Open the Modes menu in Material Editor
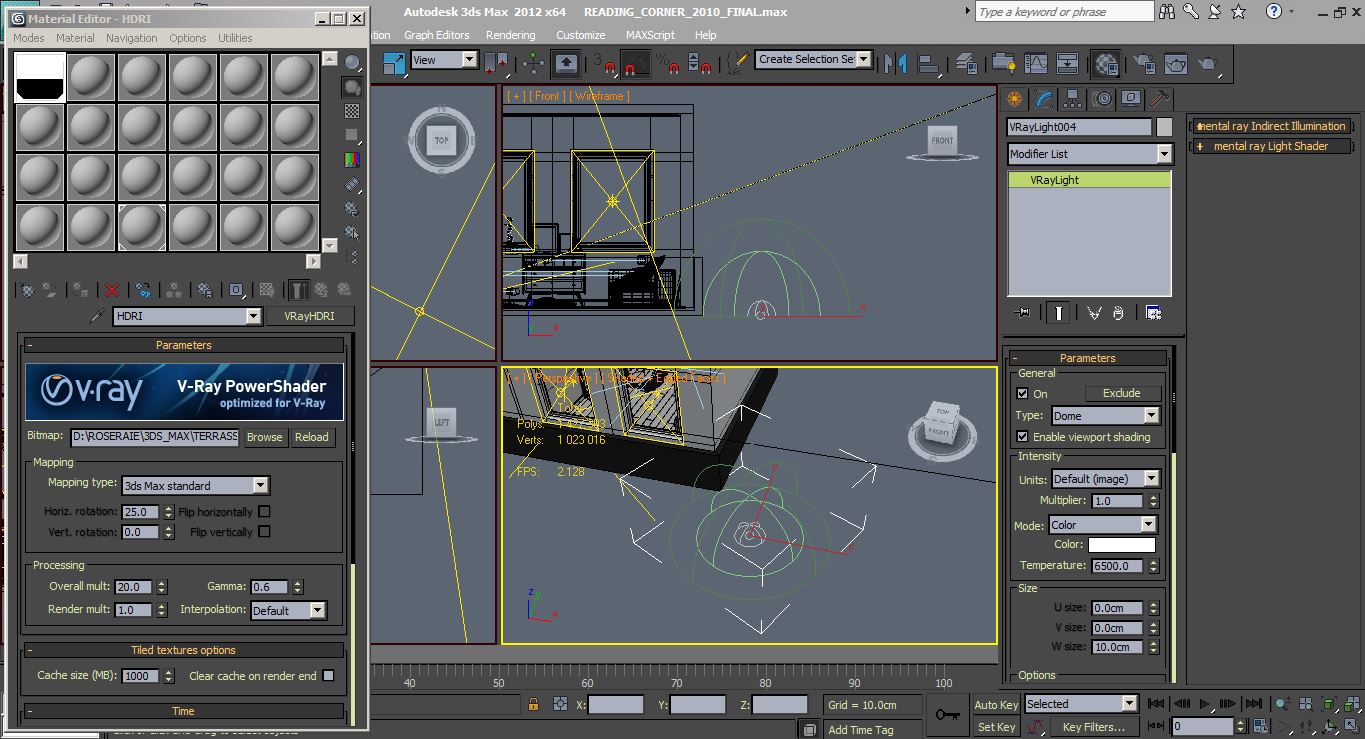This screenshot has height=739, width=1365. (x=28, y=38)
